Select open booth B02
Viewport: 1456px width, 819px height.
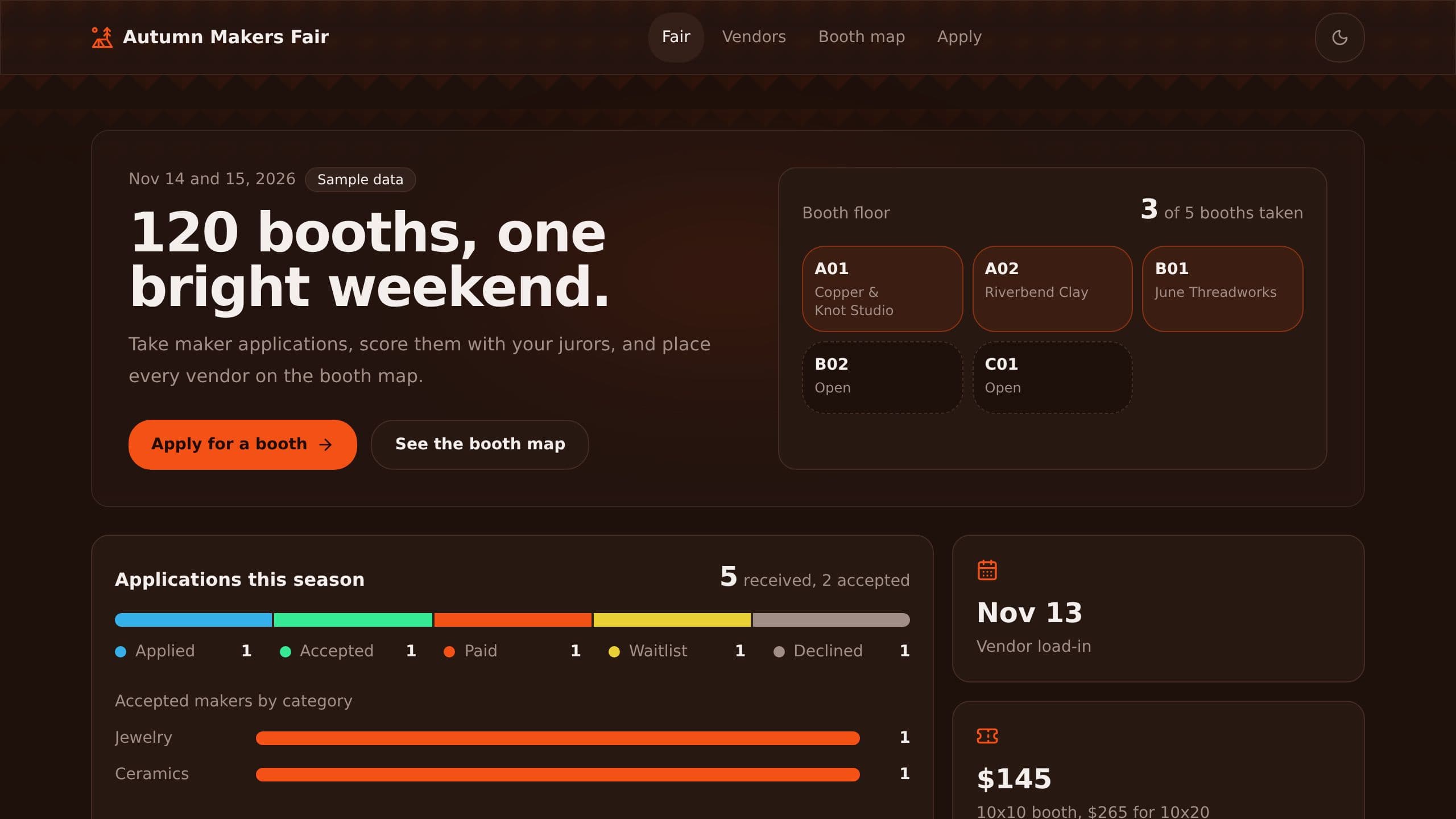[882, 377]
